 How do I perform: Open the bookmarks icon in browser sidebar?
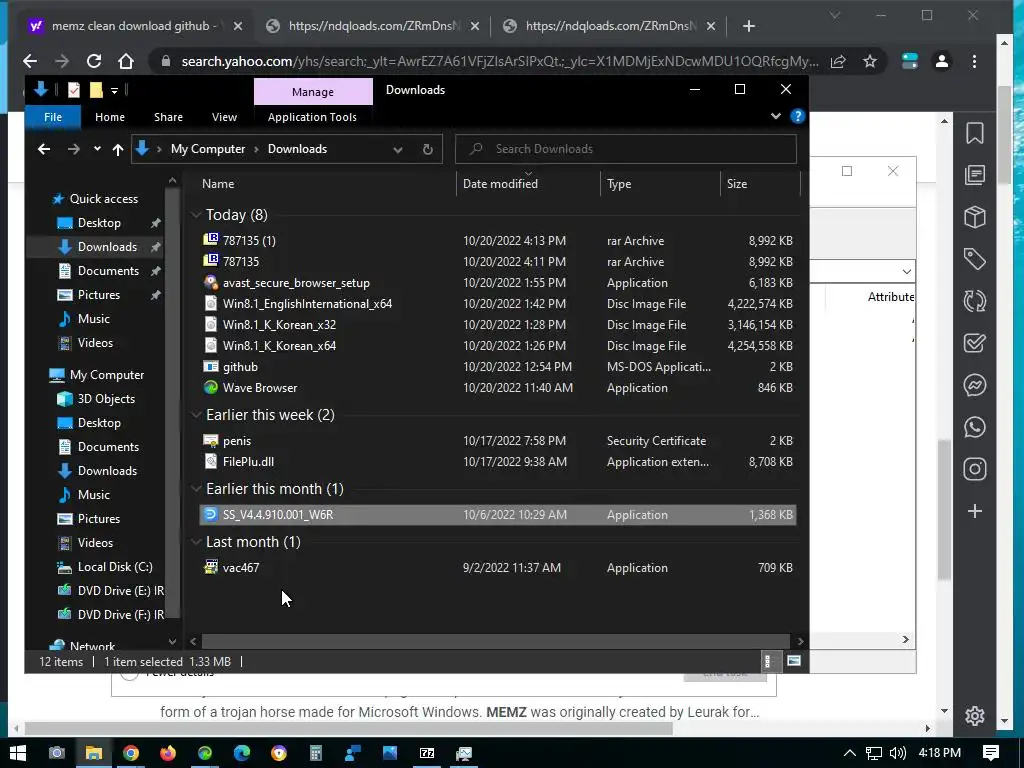tap(974, 133)
